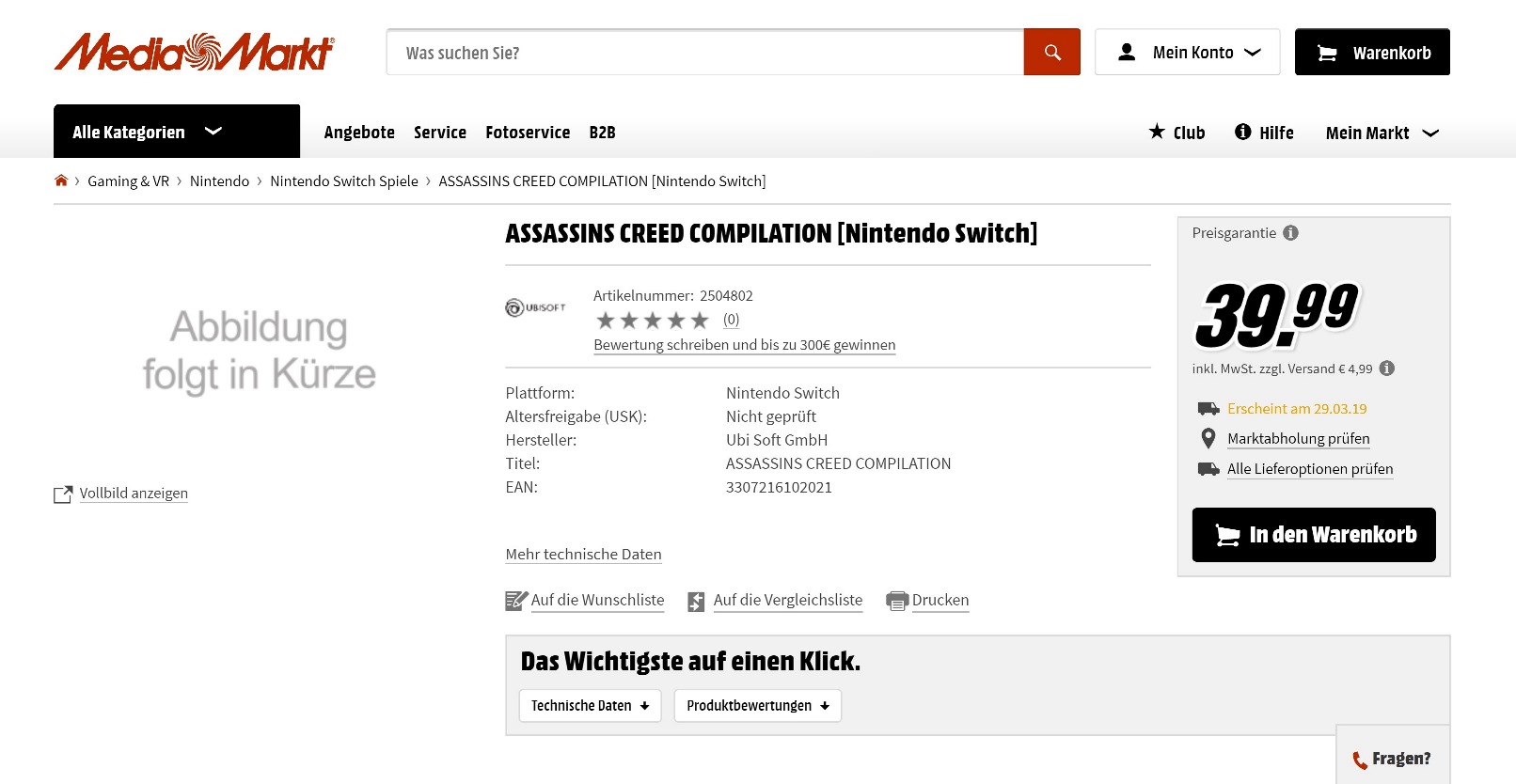Add item with In den Warenkorb

click(1313, 535)
